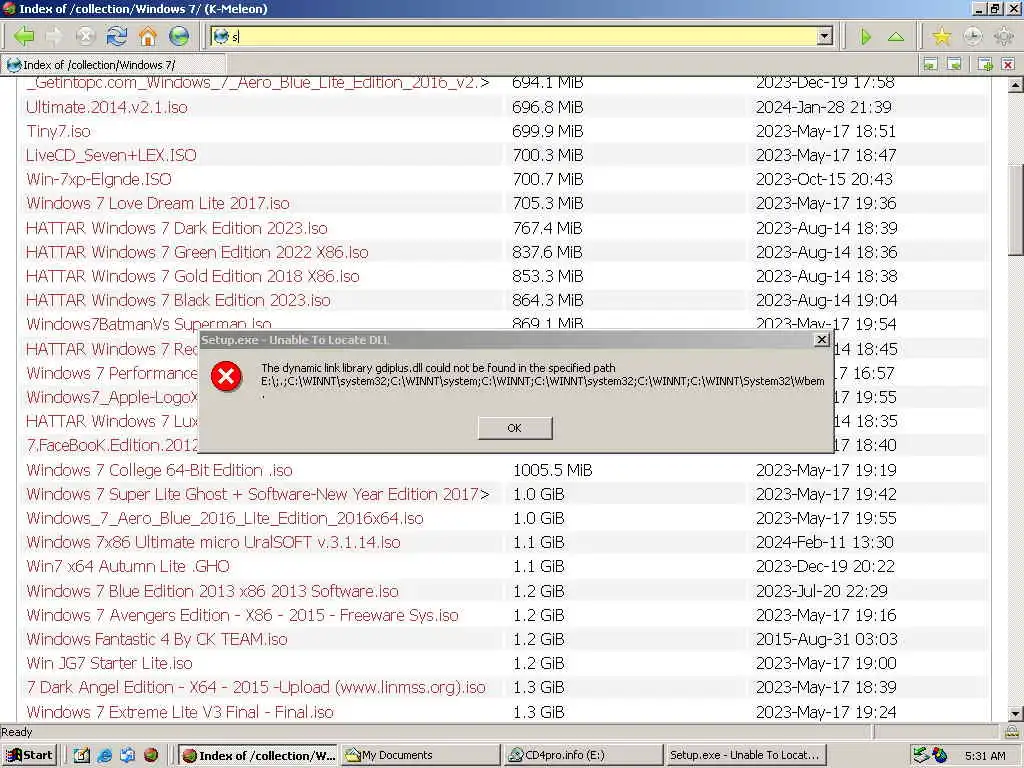Open the Win JG7 Starter Lite.iso link
The height and width of the screenshot is (768, 1024).
(109, 664)
